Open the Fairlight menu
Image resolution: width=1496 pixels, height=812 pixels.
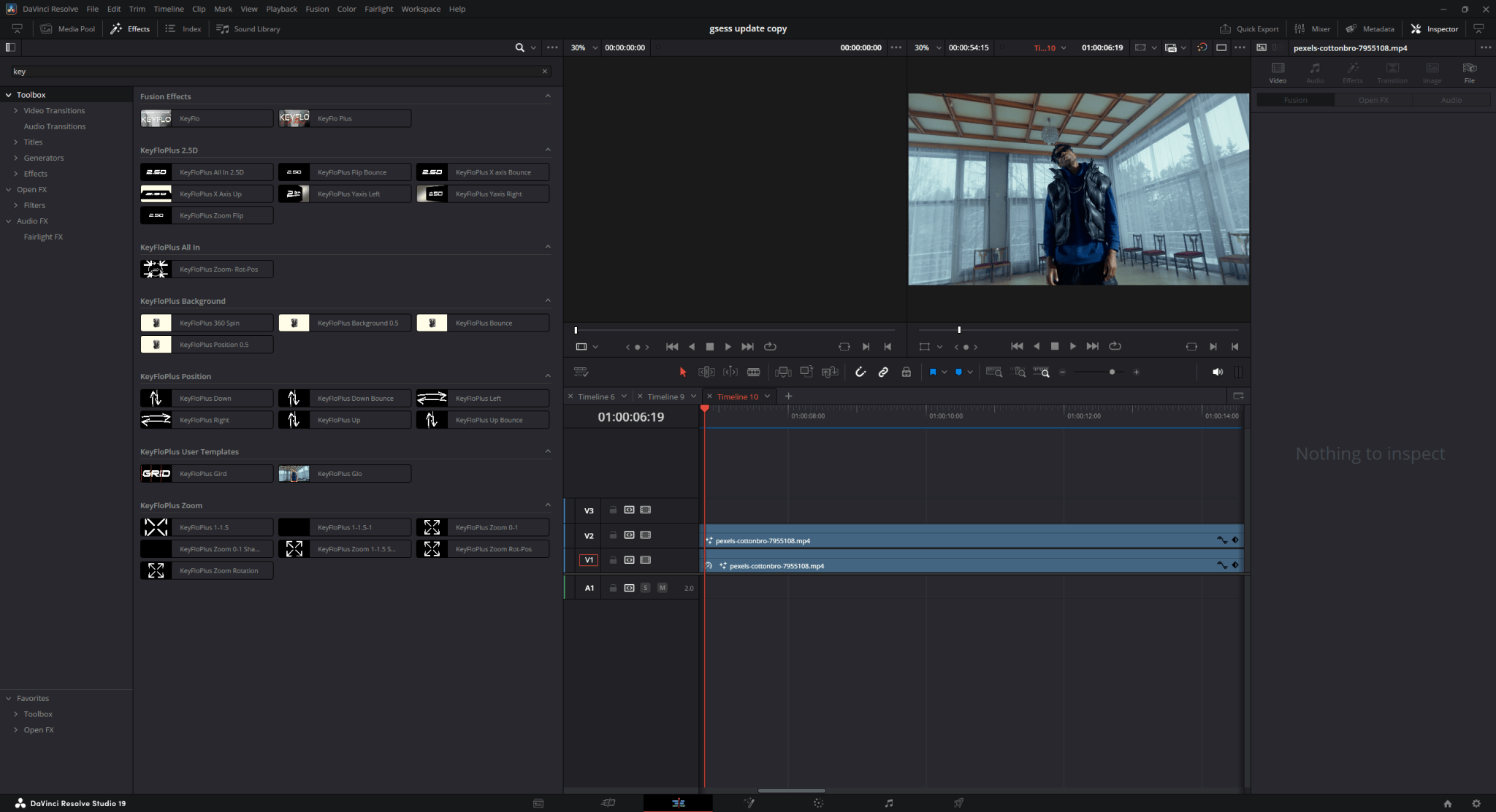379,9
